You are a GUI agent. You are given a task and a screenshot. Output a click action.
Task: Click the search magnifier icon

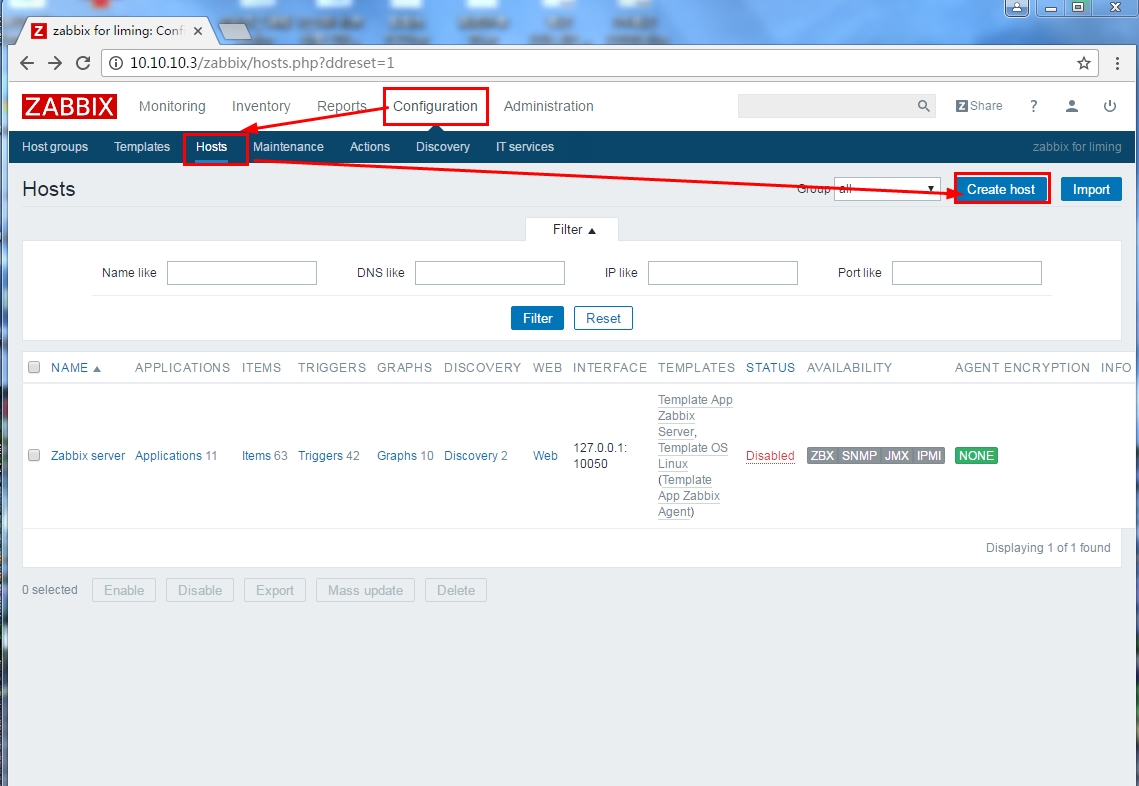click(923, 106)
